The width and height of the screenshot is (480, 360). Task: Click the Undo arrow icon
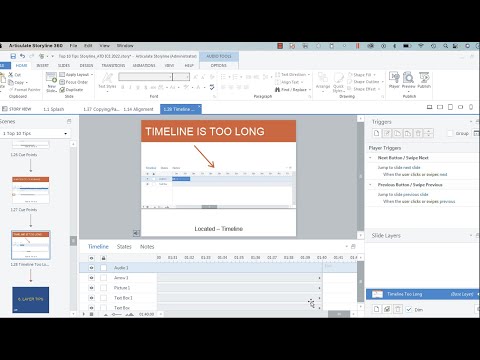(22, 56)
